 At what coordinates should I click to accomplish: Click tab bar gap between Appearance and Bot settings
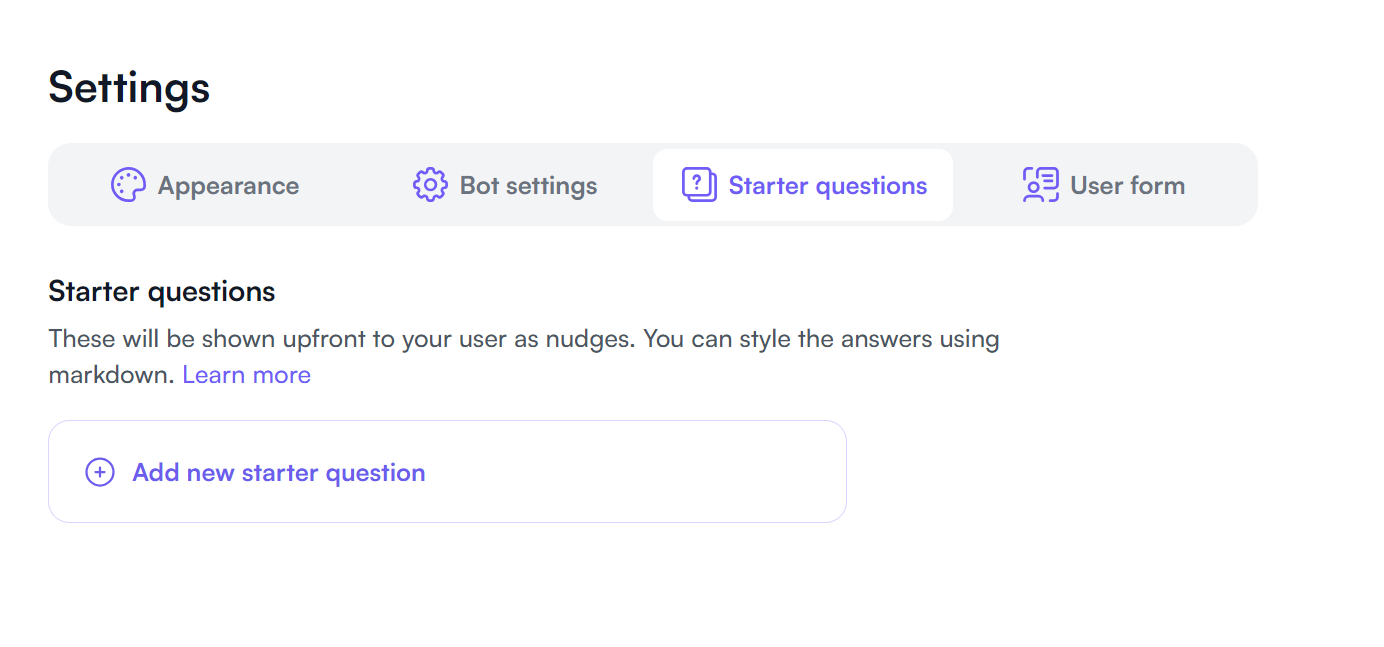click(x=355, y=185)
